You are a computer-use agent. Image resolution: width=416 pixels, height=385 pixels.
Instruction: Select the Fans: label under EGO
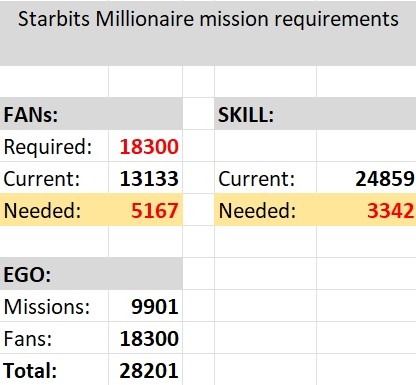coord(54,338)
